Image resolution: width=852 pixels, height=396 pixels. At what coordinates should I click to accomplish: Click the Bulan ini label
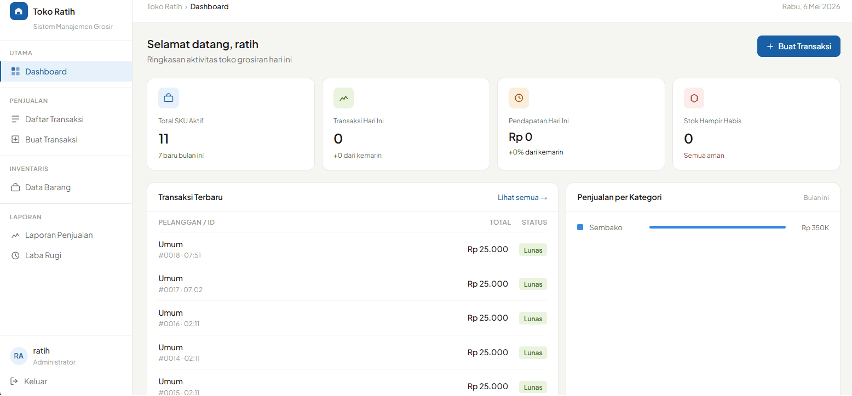[x=816, y=198]
